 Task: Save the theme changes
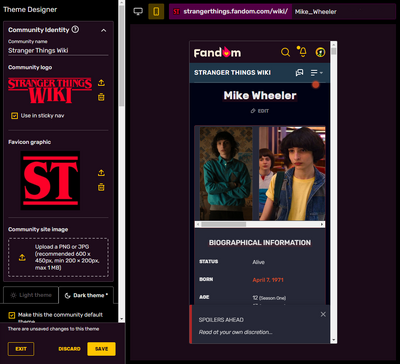click(101, 349)
